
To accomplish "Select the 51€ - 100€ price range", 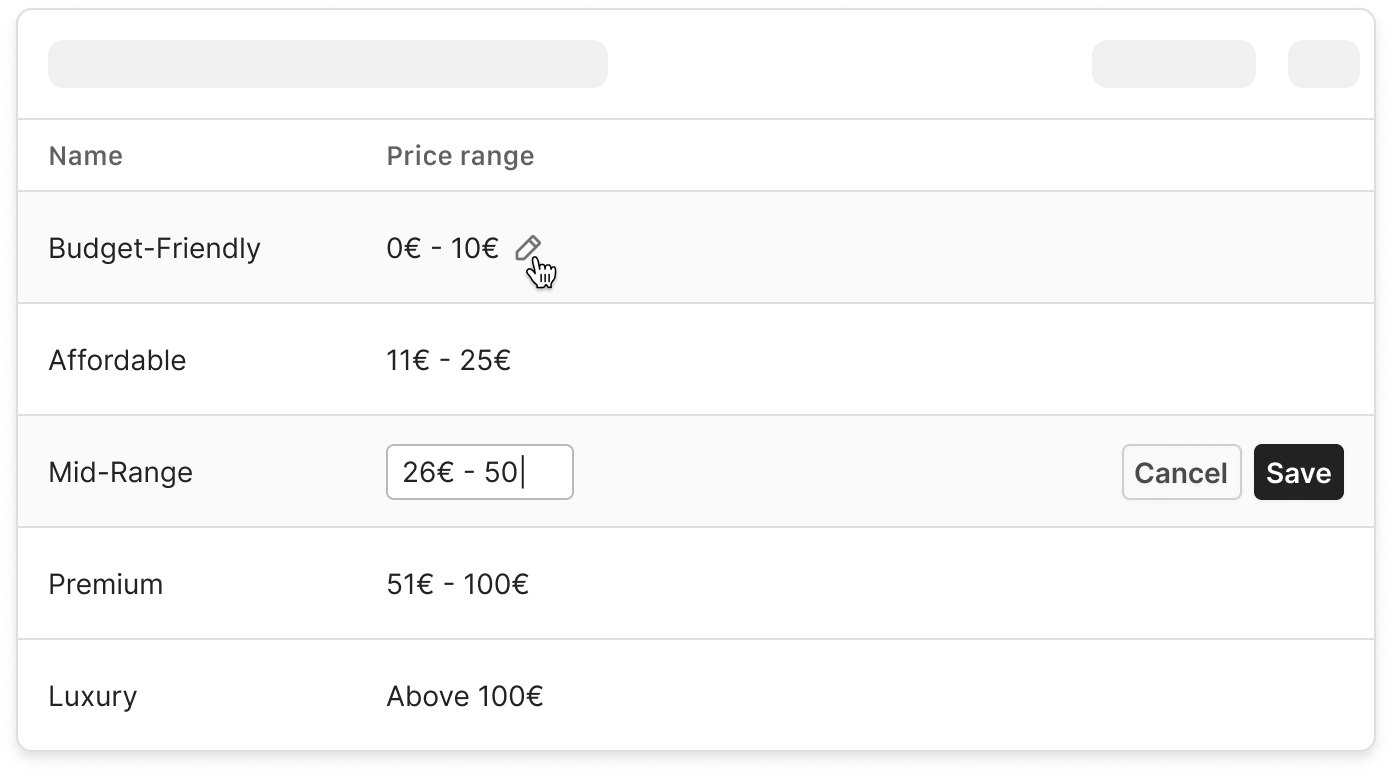I will coord(457,584).
